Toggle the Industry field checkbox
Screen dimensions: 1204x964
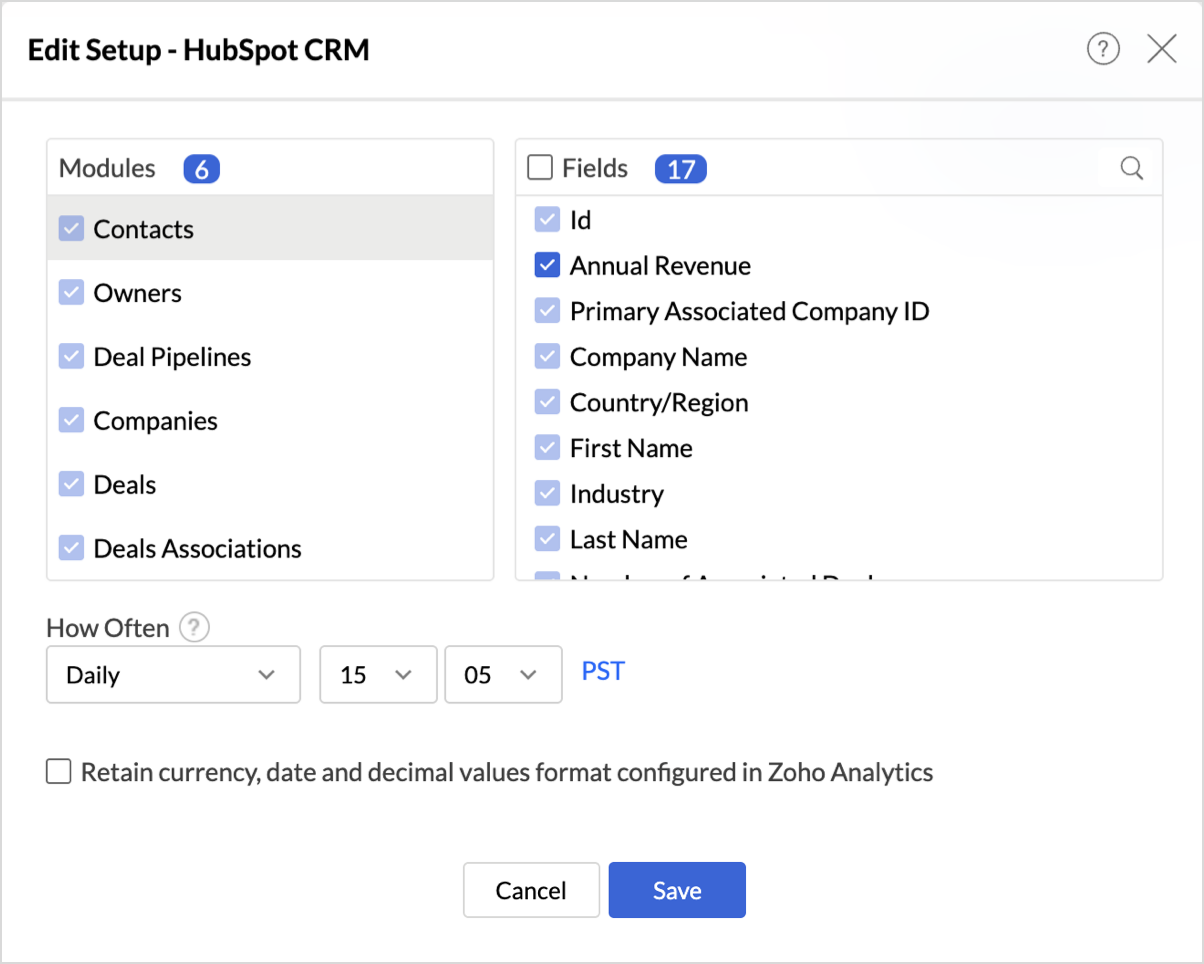547,494
